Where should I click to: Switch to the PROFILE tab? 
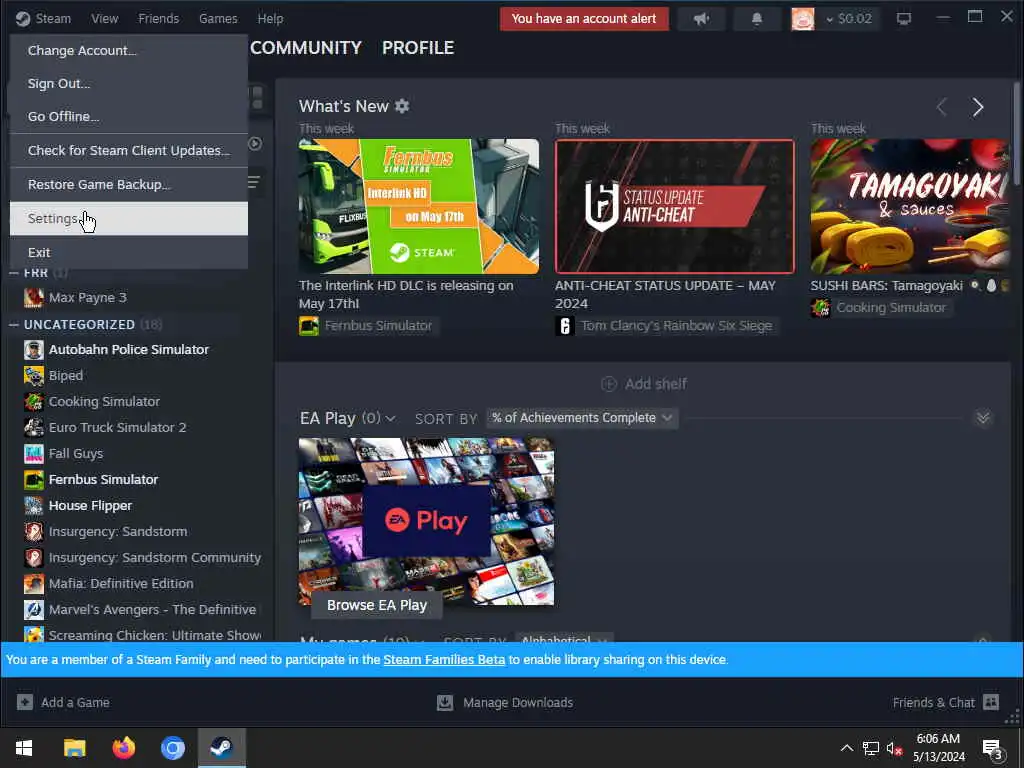(x=418, y=48)
